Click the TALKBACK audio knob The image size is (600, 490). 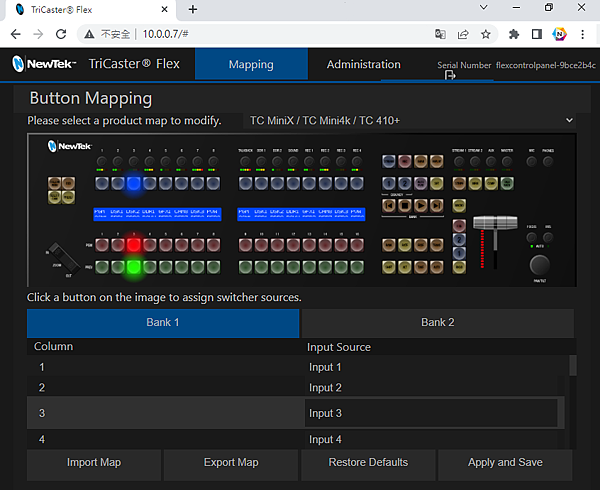tap(245, 162)
